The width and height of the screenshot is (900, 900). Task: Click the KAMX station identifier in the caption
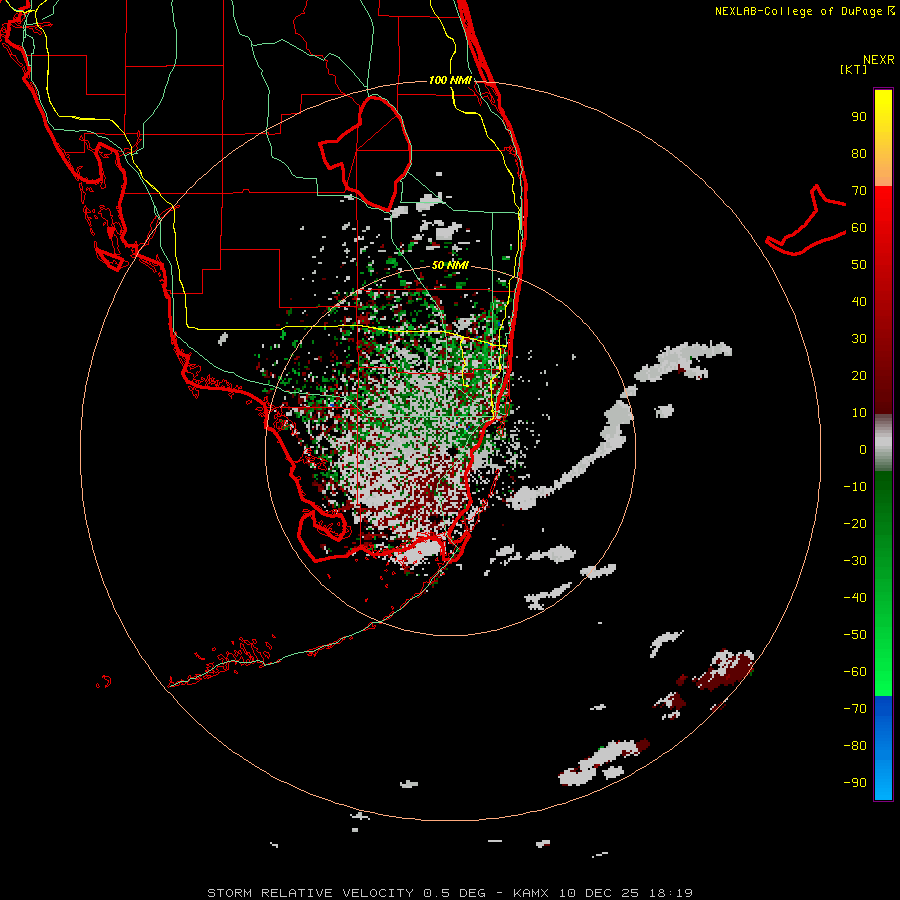click(x=531, y=893)
